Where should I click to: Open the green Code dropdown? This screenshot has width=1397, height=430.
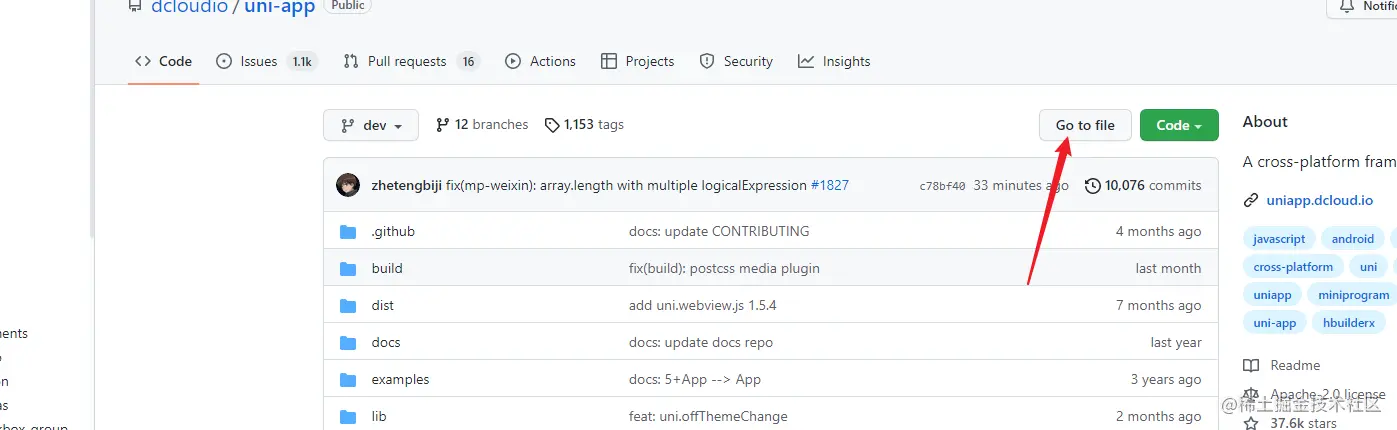[x=1179, y=126]
